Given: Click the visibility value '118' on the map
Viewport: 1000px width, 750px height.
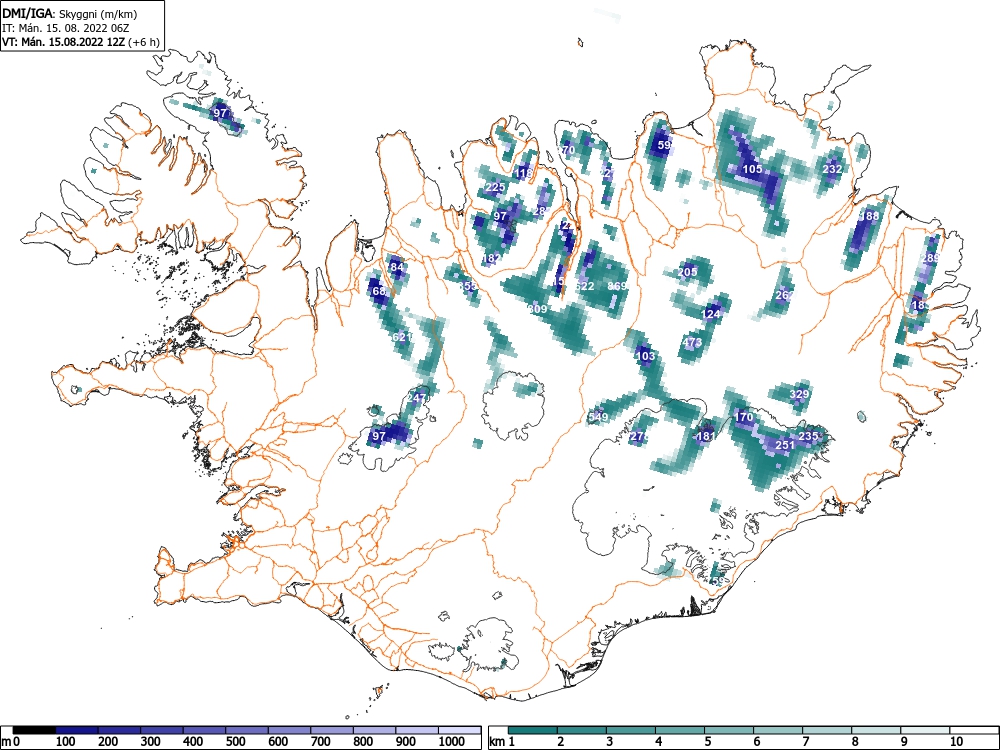Looking at the screenshot, I should 524,173.
